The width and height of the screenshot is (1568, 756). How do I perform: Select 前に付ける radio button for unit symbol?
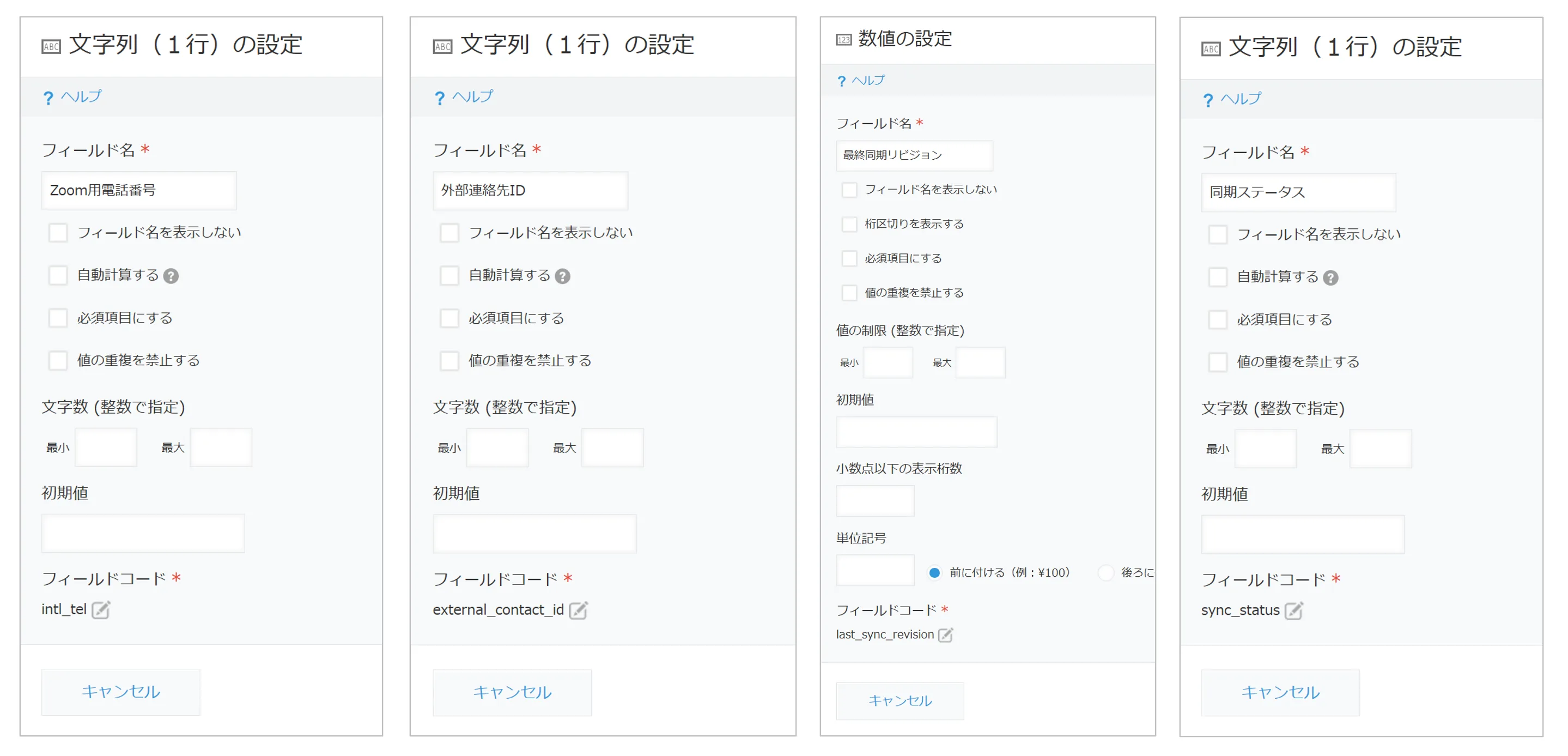[934, 573]
